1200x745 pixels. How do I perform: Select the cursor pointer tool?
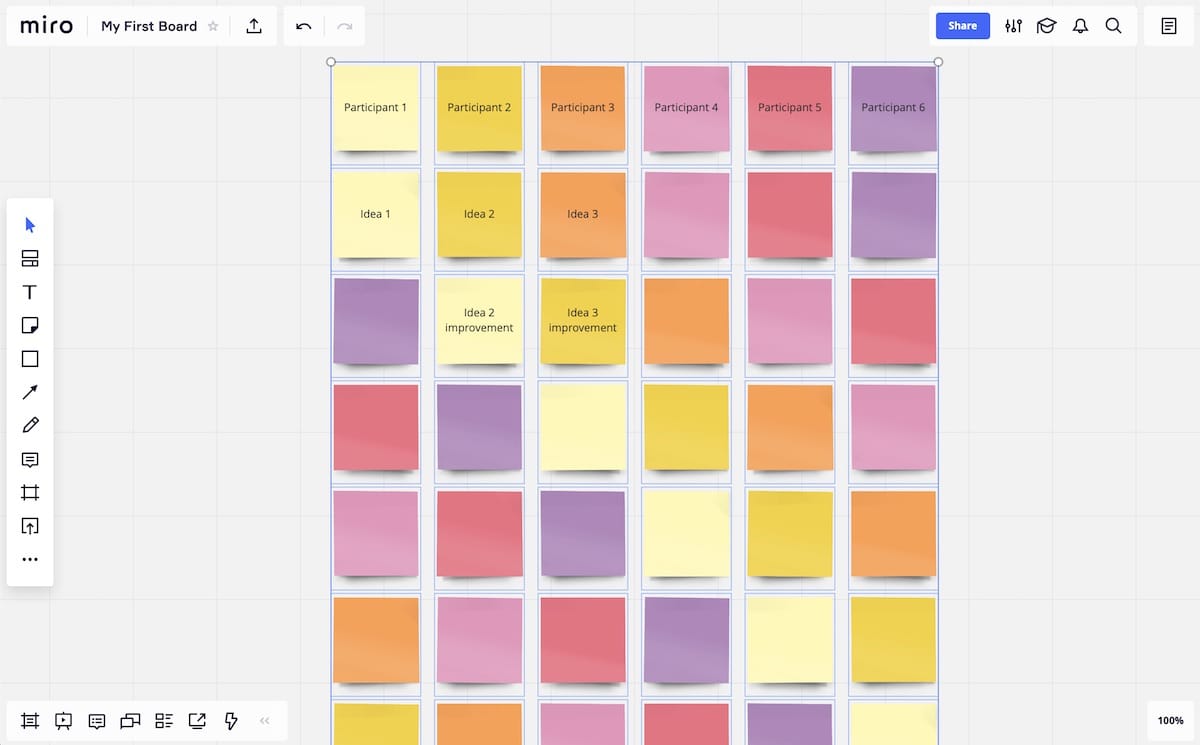30,225
